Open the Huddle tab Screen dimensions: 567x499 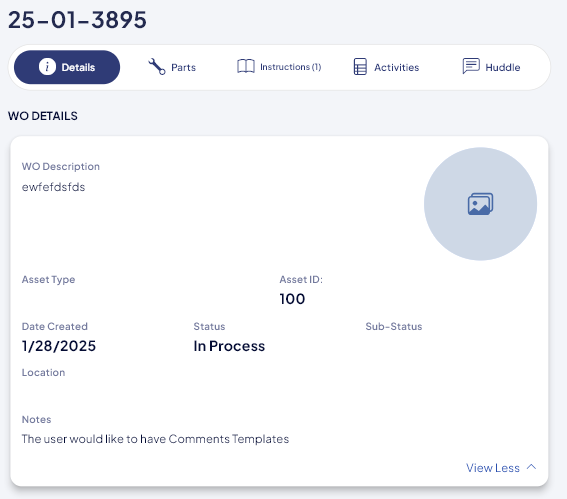click(491, 67)
